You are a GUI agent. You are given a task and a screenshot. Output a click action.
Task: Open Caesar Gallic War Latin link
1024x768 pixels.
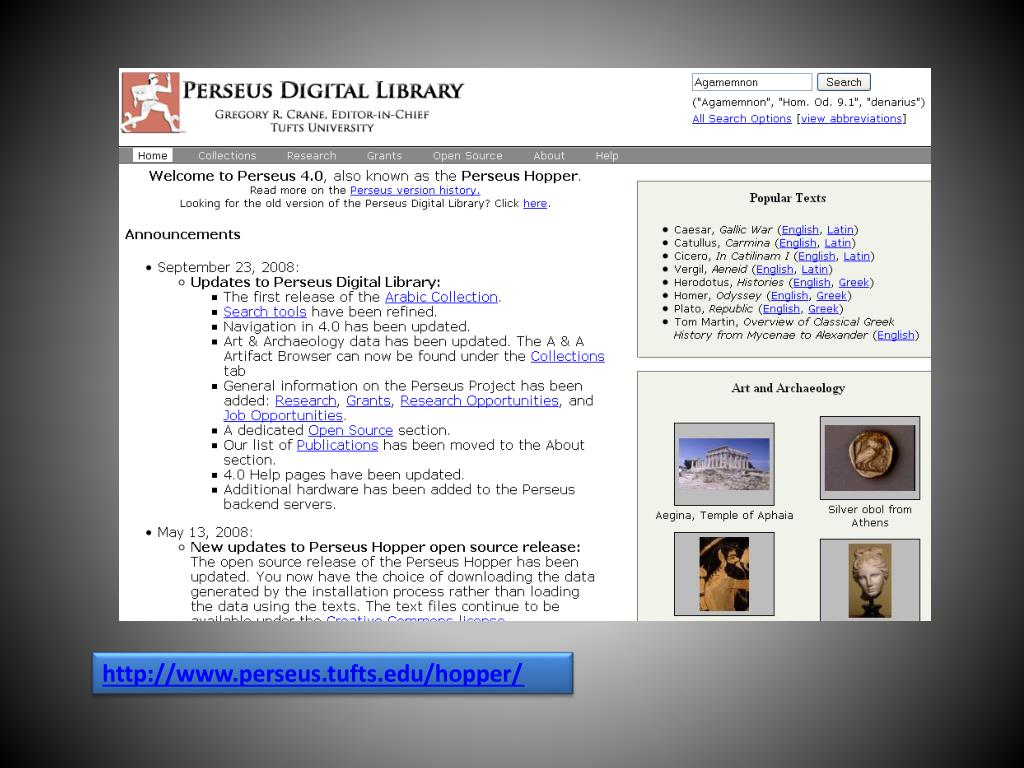click(x=840, y=230)
